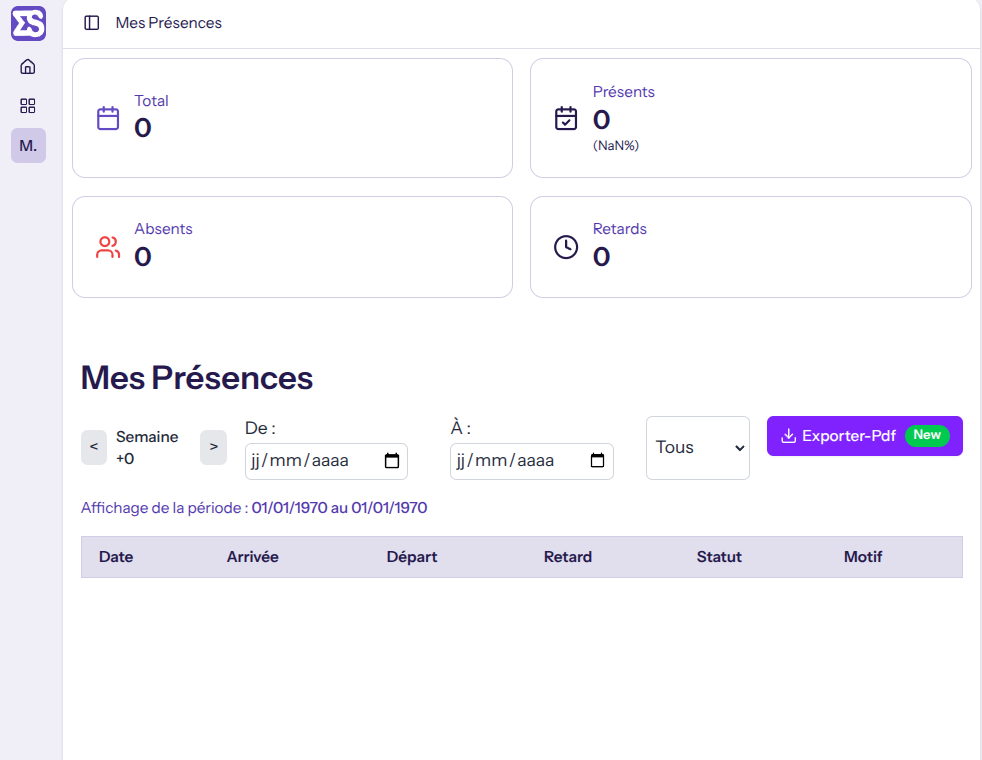
Task: Click the Total calendar icon
Action: [x=107, y=117]
